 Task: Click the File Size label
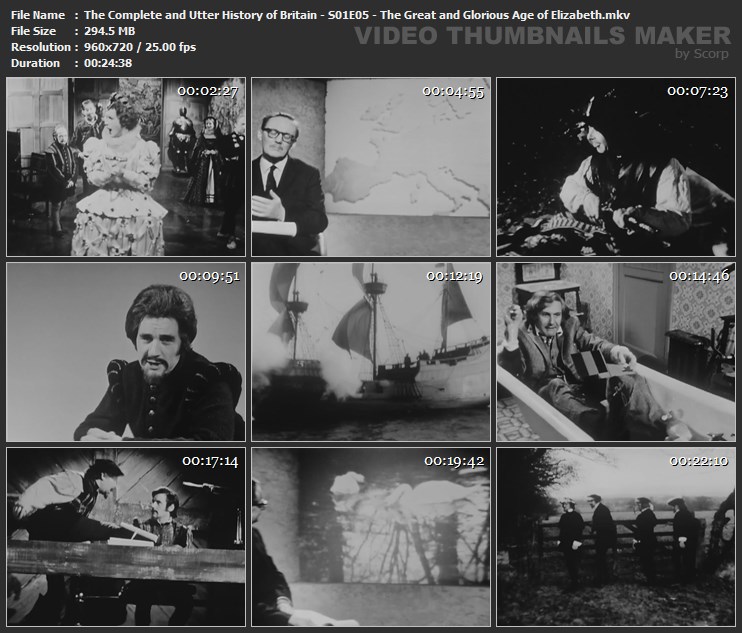pos(33,31)
